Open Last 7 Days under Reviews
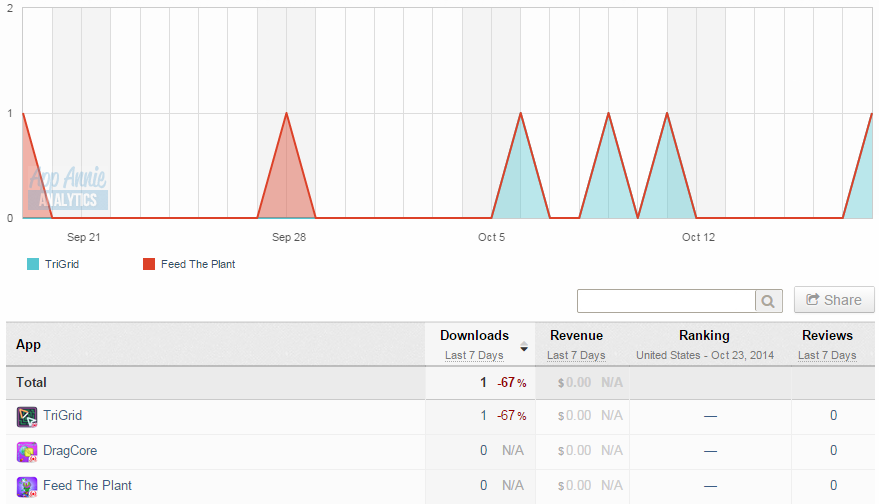 [827, 355]
